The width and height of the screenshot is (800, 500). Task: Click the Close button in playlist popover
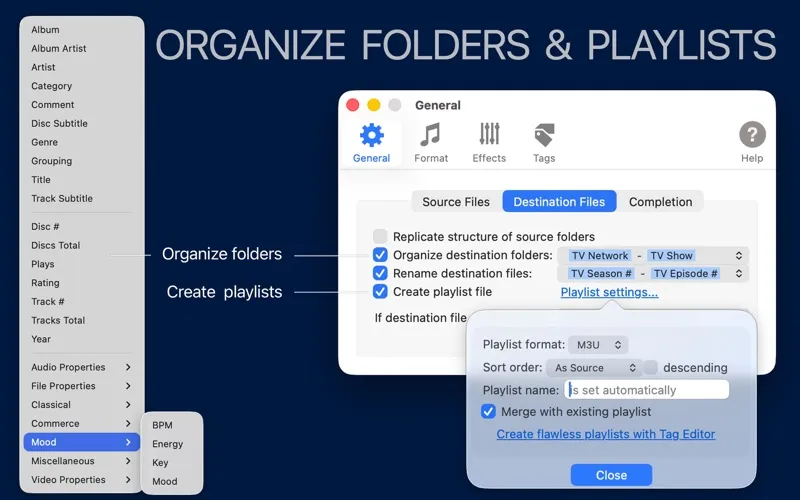[611, 475]
